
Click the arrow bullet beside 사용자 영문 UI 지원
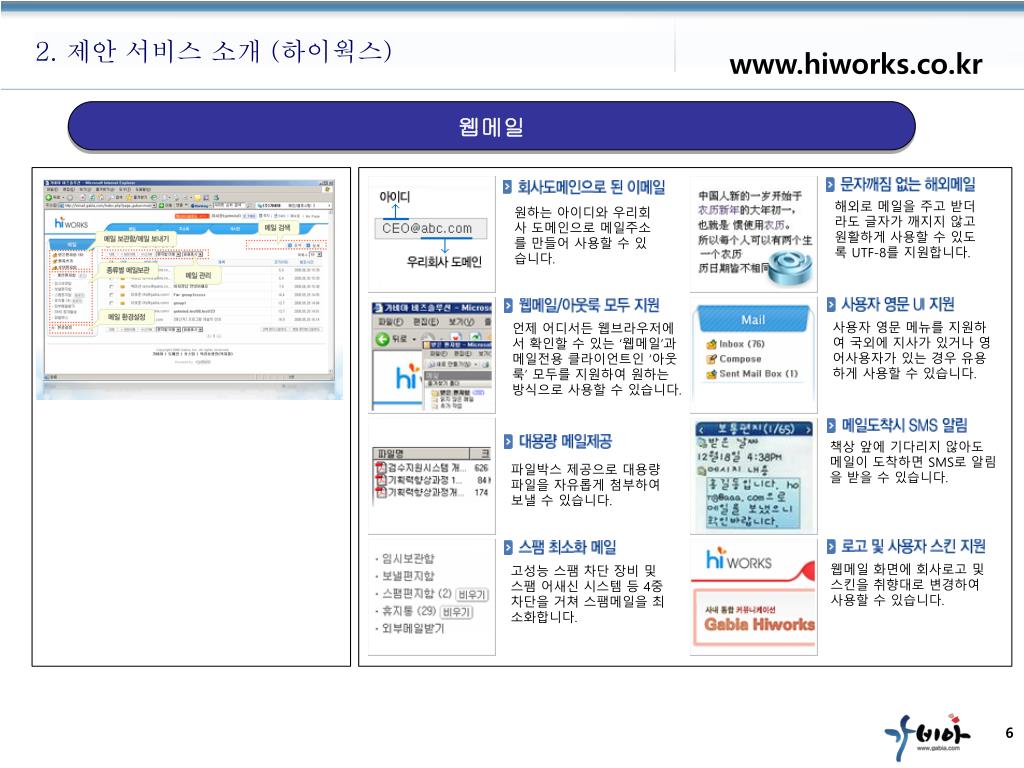click(831, 304)
